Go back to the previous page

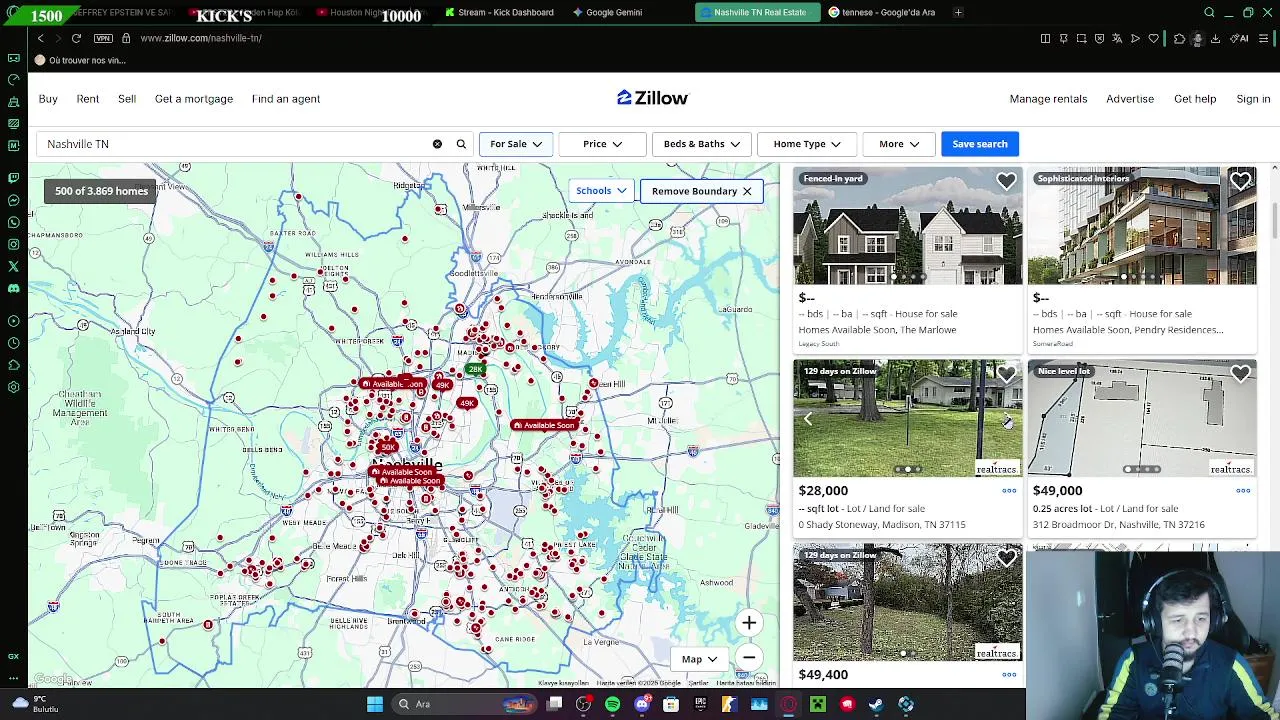point(40,38)
